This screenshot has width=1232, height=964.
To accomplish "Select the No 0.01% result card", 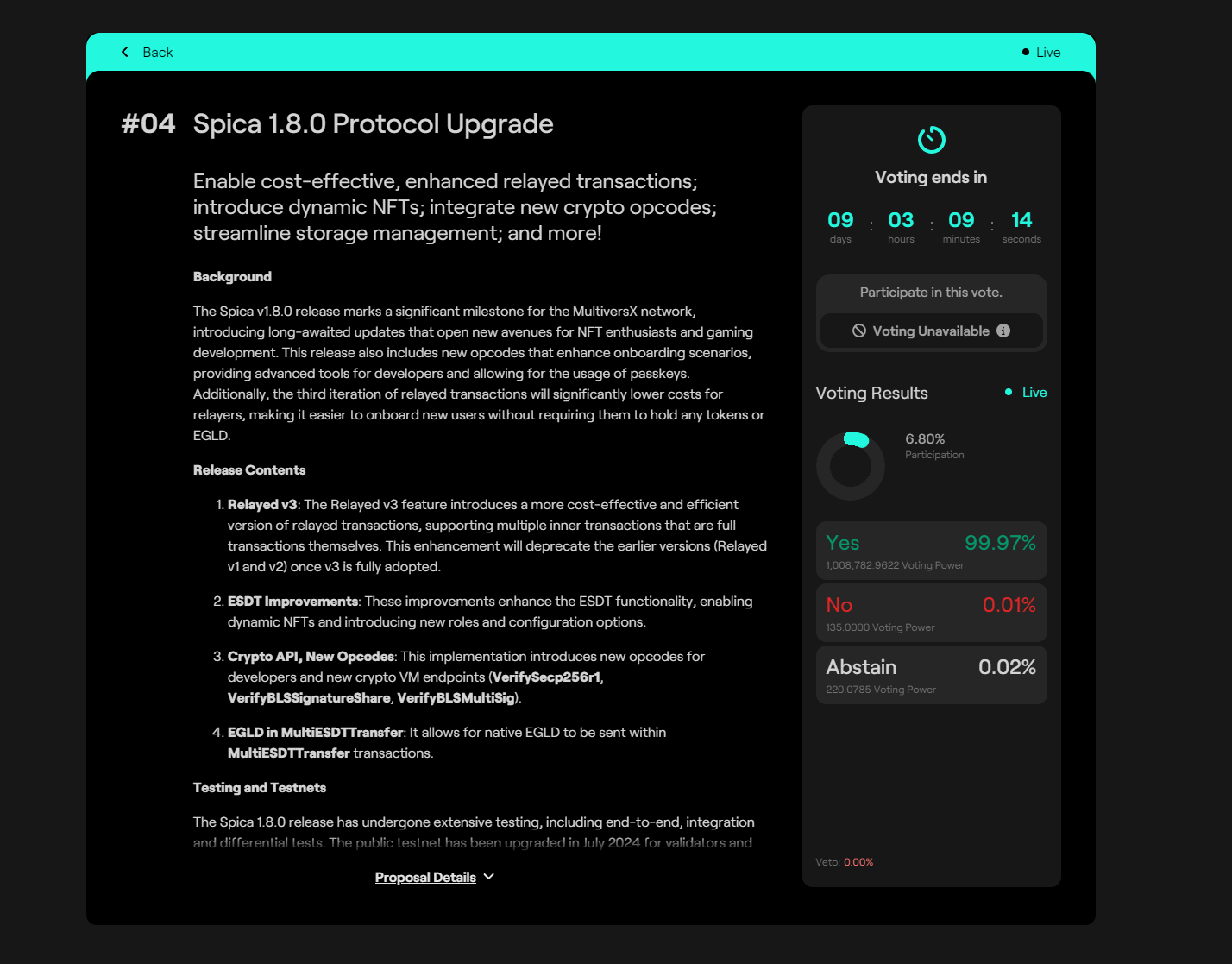I will 932,613.
